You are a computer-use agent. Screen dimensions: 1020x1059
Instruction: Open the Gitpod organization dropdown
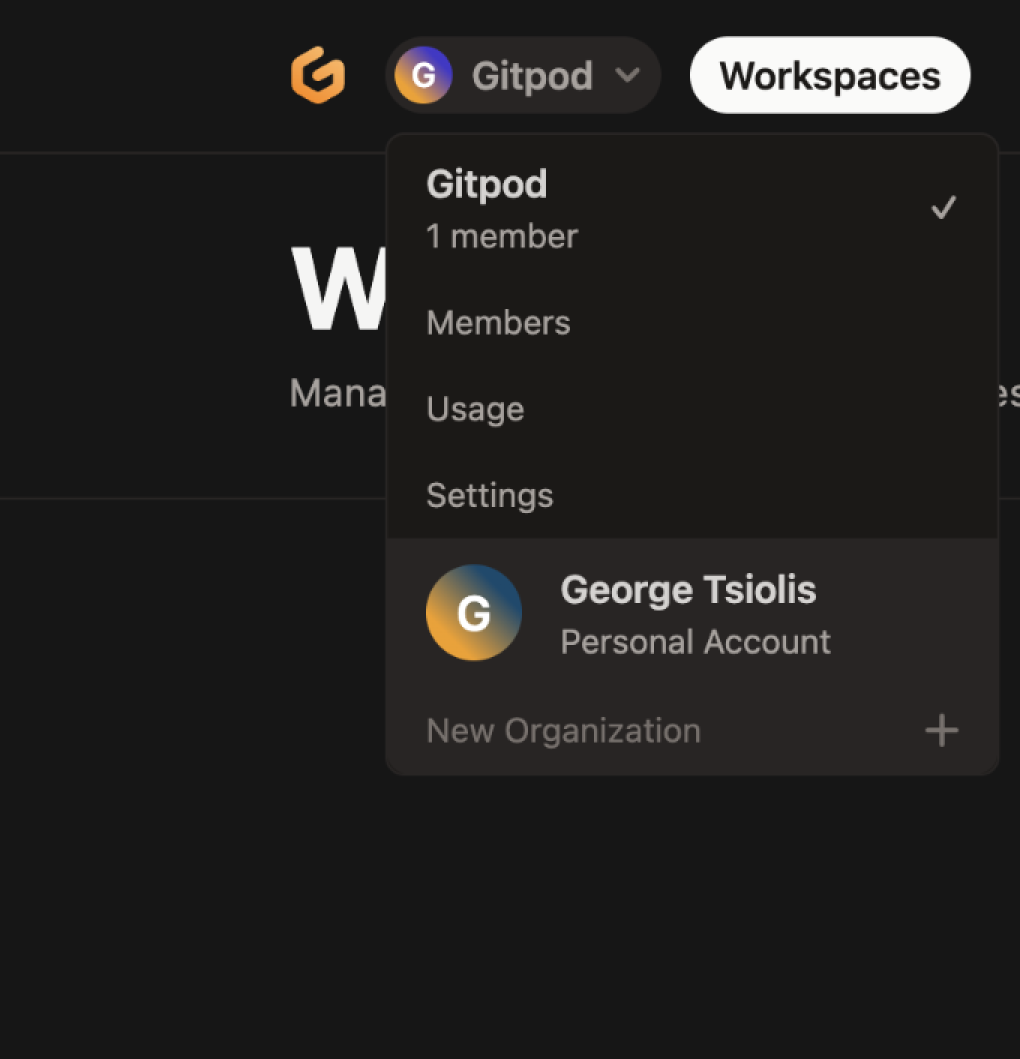pyautogui.click(x=523, y=75)
